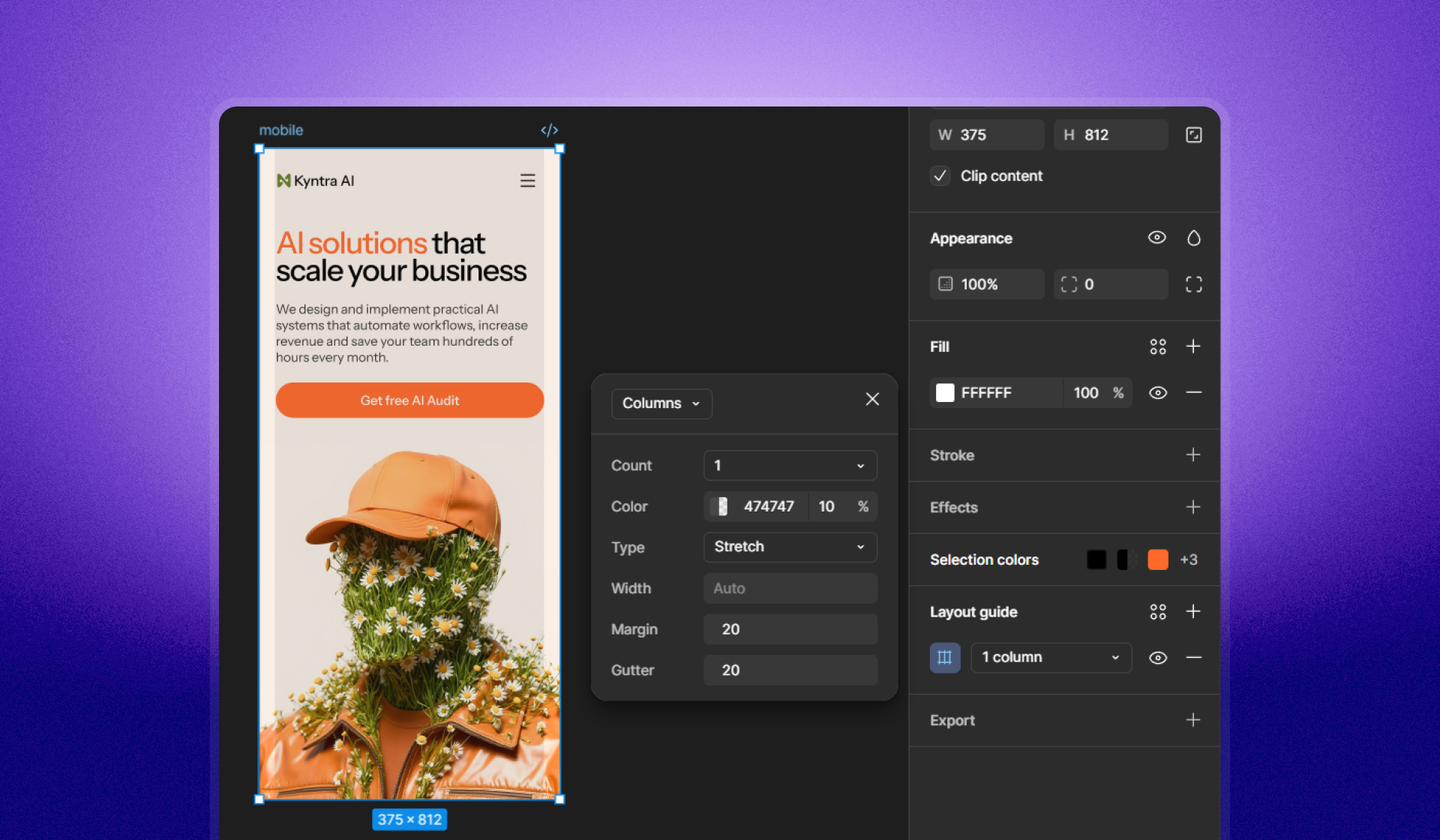Image resolution: width=1440 pixels, height=840 pixels.
Task: Expand the Count dropdown
Action: pyautogui.click(x=790, y=466)
